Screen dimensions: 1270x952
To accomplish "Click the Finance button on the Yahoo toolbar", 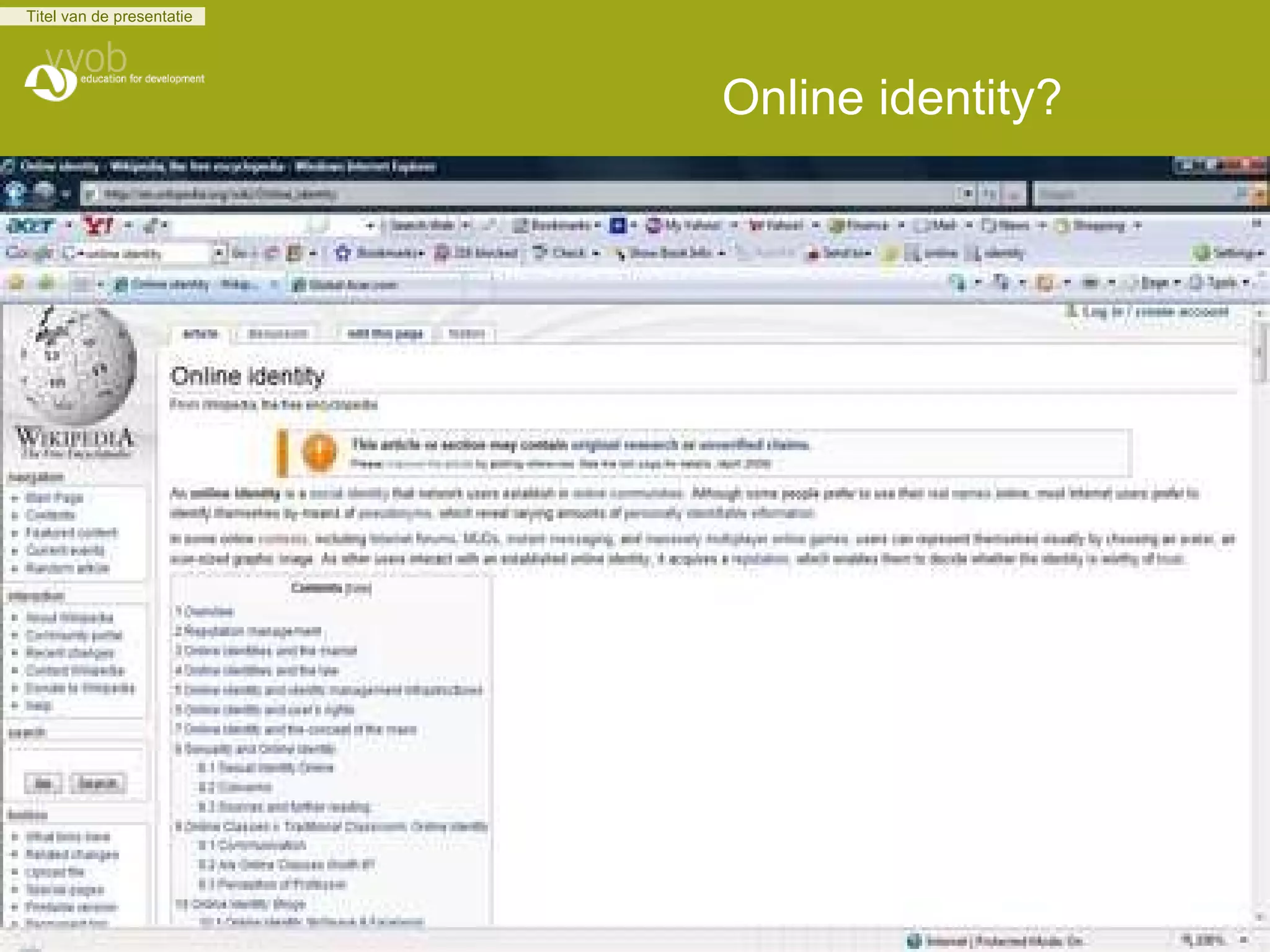I will click(859, 226).
